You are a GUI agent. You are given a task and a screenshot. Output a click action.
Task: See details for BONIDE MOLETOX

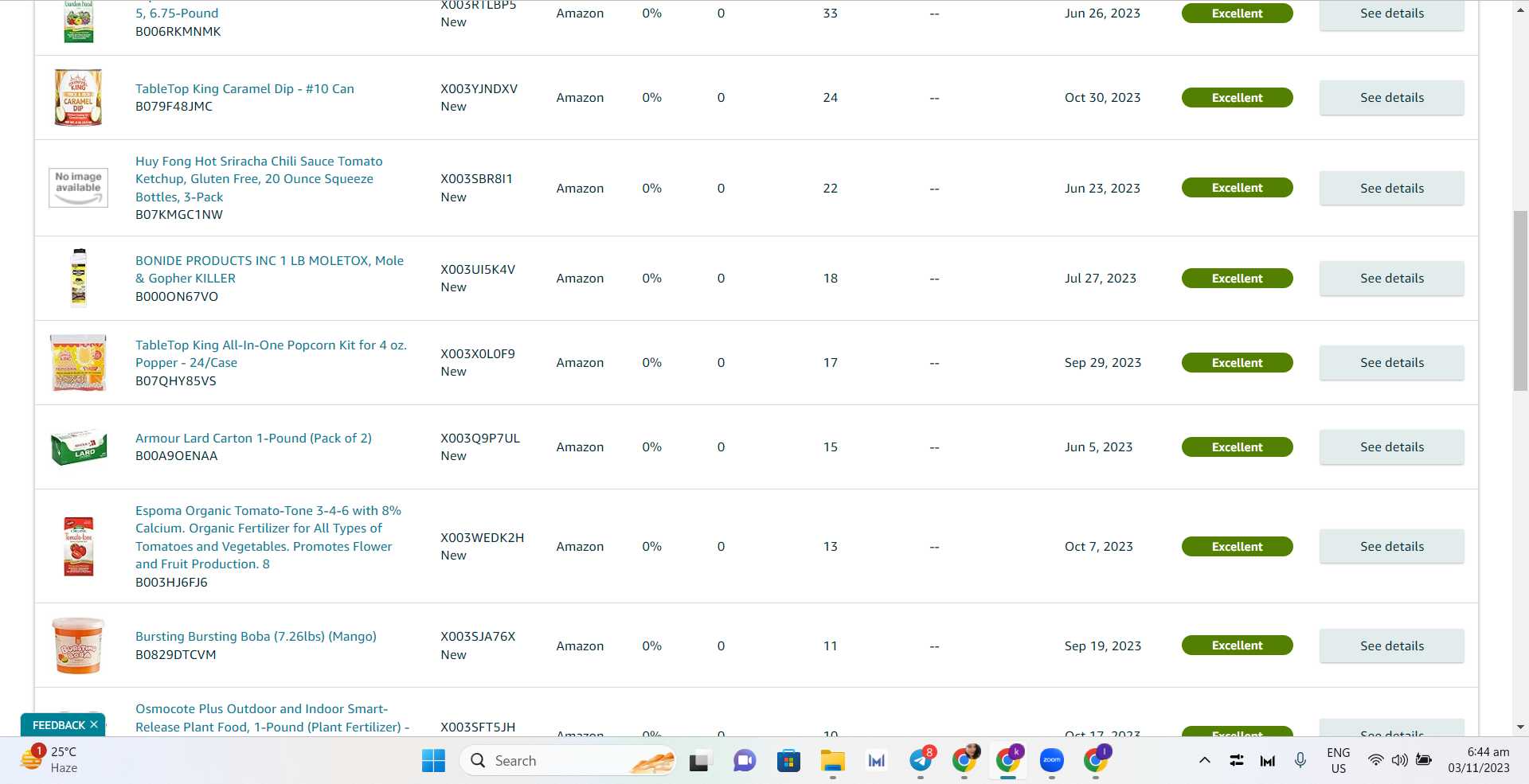tap(1391, 278)
